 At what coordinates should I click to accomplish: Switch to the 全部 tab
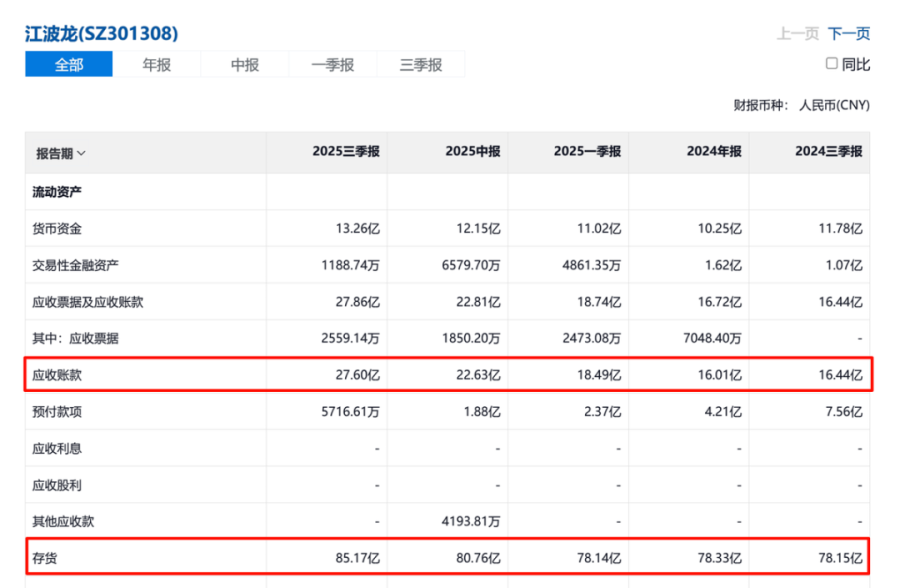pos(69,65)
